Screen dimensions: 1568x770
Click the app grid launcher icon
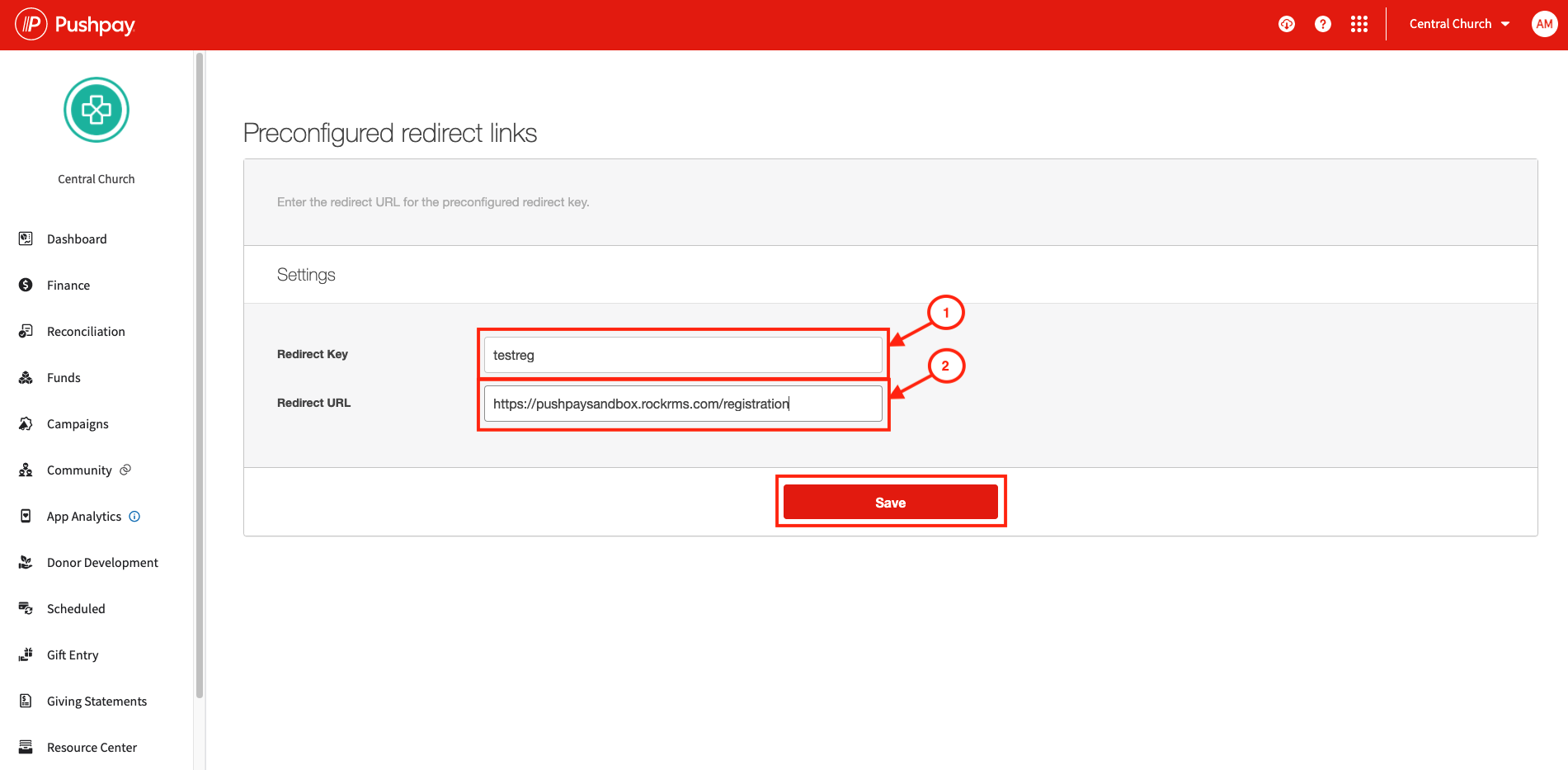[x=1359, y=24]
